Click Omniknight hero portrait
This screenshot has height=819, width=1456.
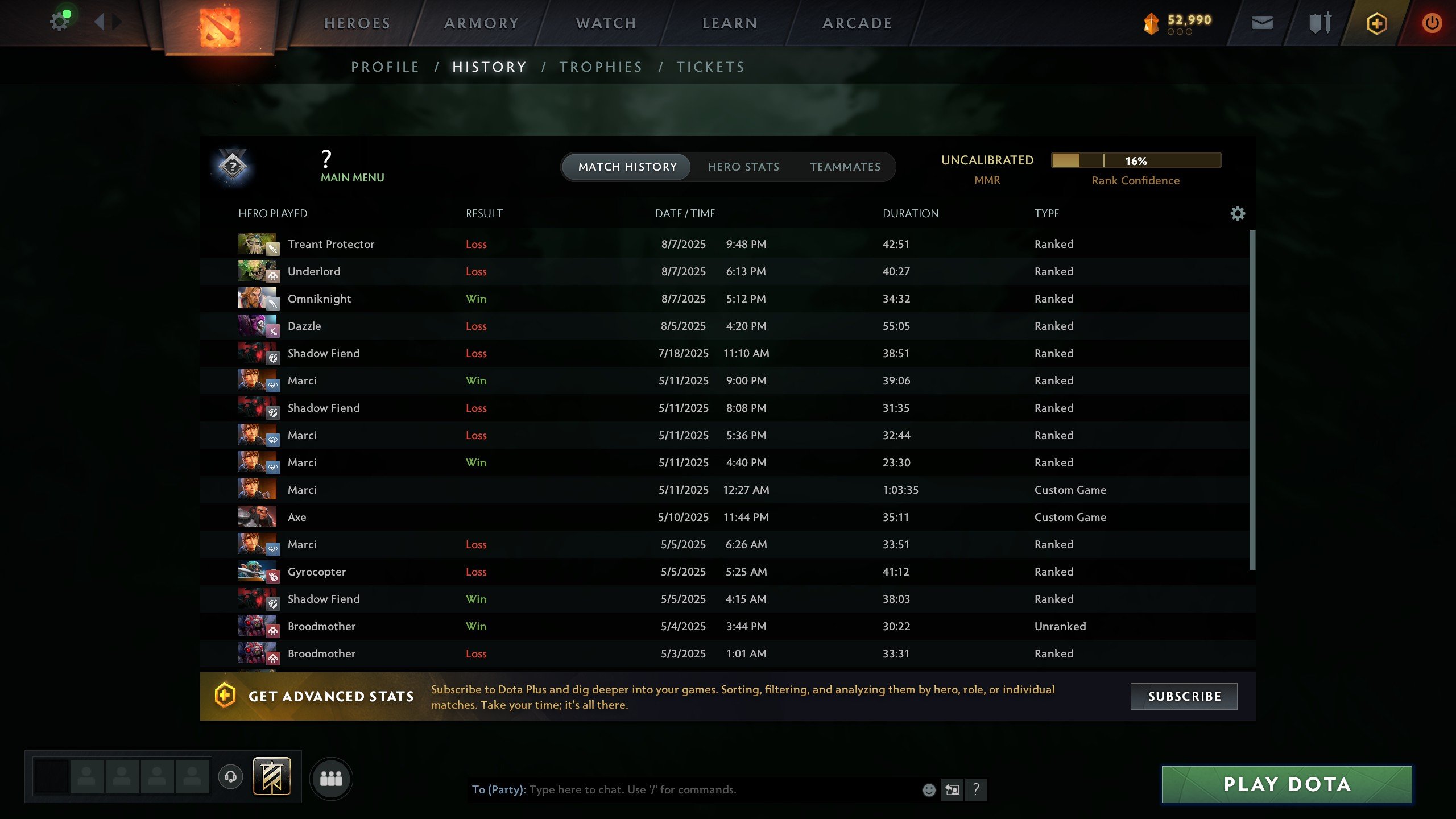(257, 298)
